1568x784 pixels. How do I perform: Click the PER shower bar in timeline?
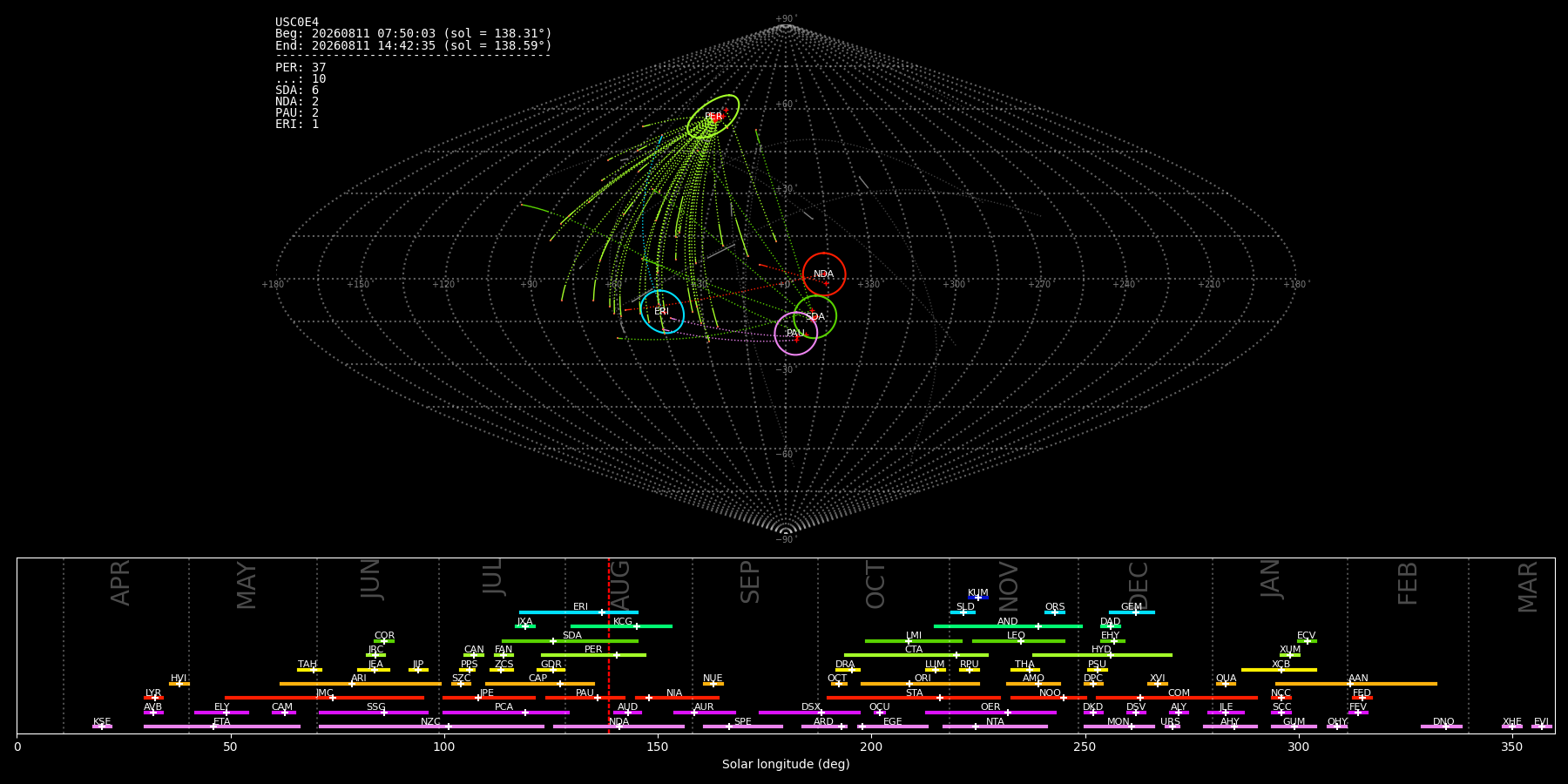[593, 655]
